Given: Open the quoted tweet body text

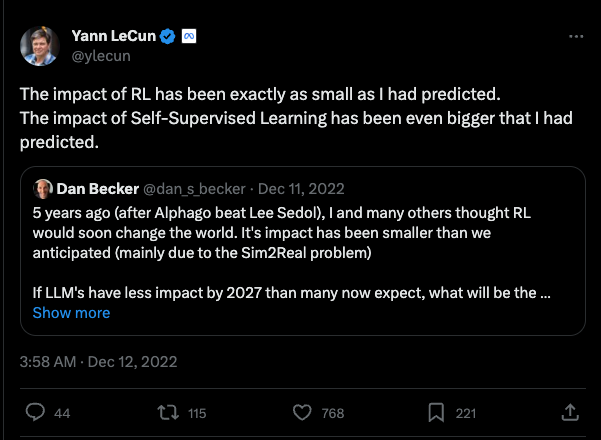Looking at the screenshot, I should pyautogui.click(x=291, y=253).
